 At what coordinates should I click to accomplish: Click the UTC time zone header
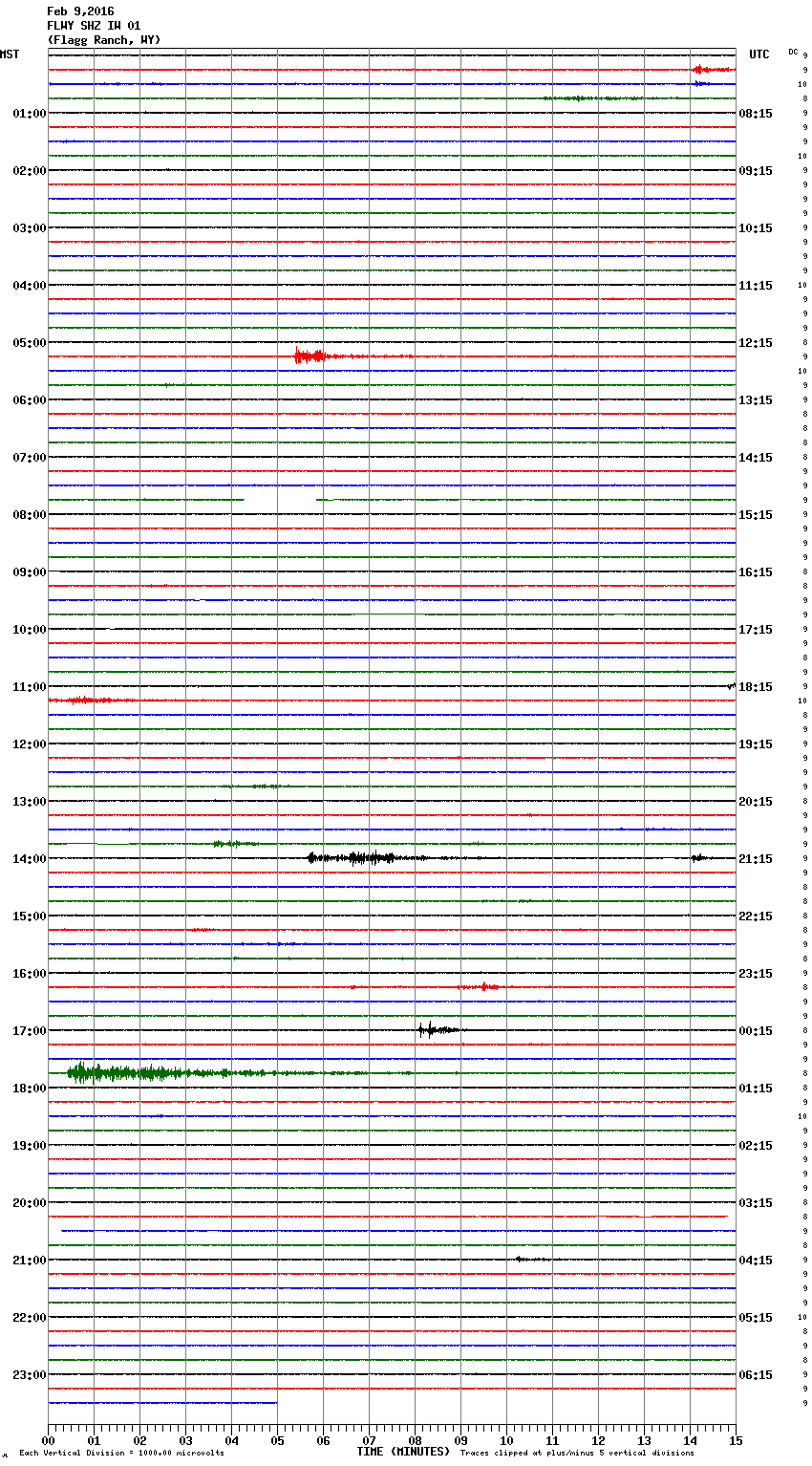coord(759,54)
